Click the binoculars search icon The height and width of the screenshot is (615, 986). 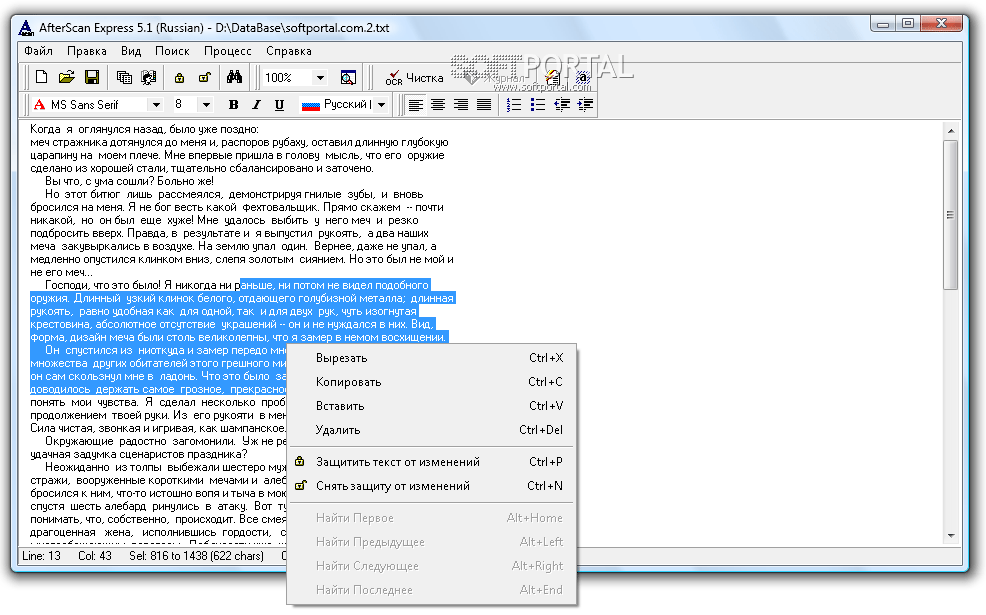pyautogui.click(x=234, y=77)
